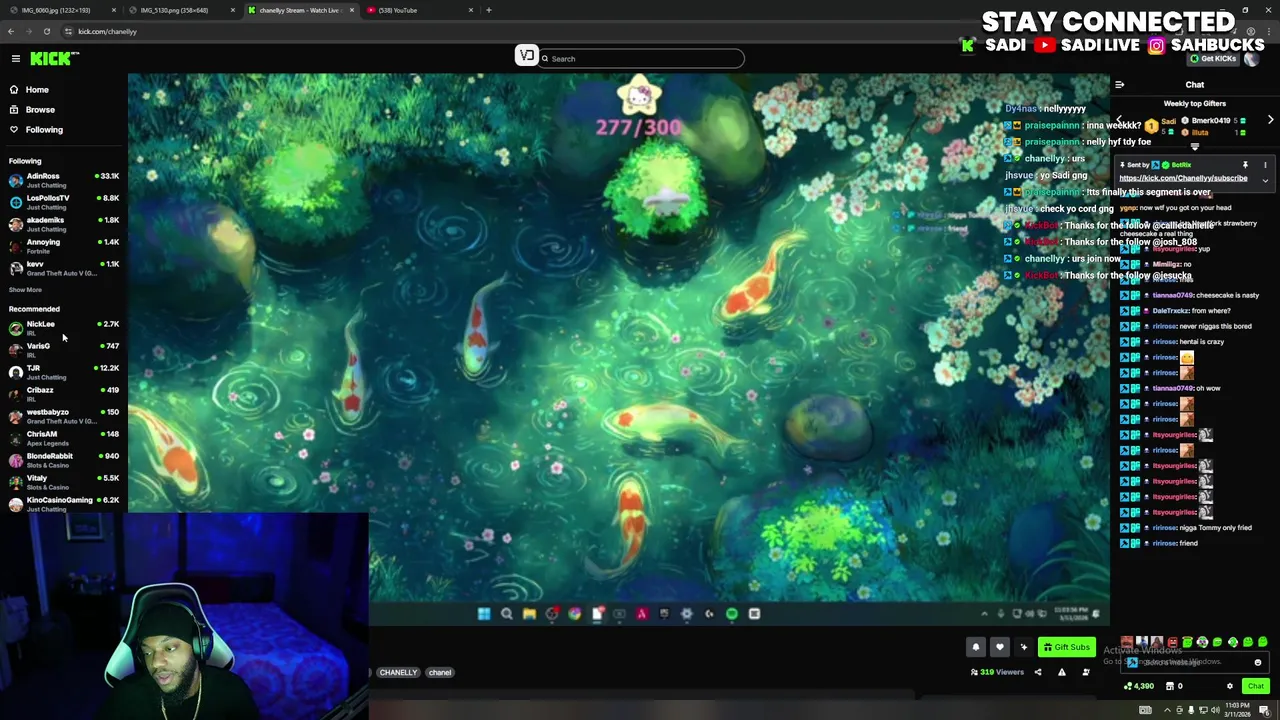Click the shop icon showing 0
Image resolution: width=1280 pixels, height=720 pixels.
(x=1174, y=686)
